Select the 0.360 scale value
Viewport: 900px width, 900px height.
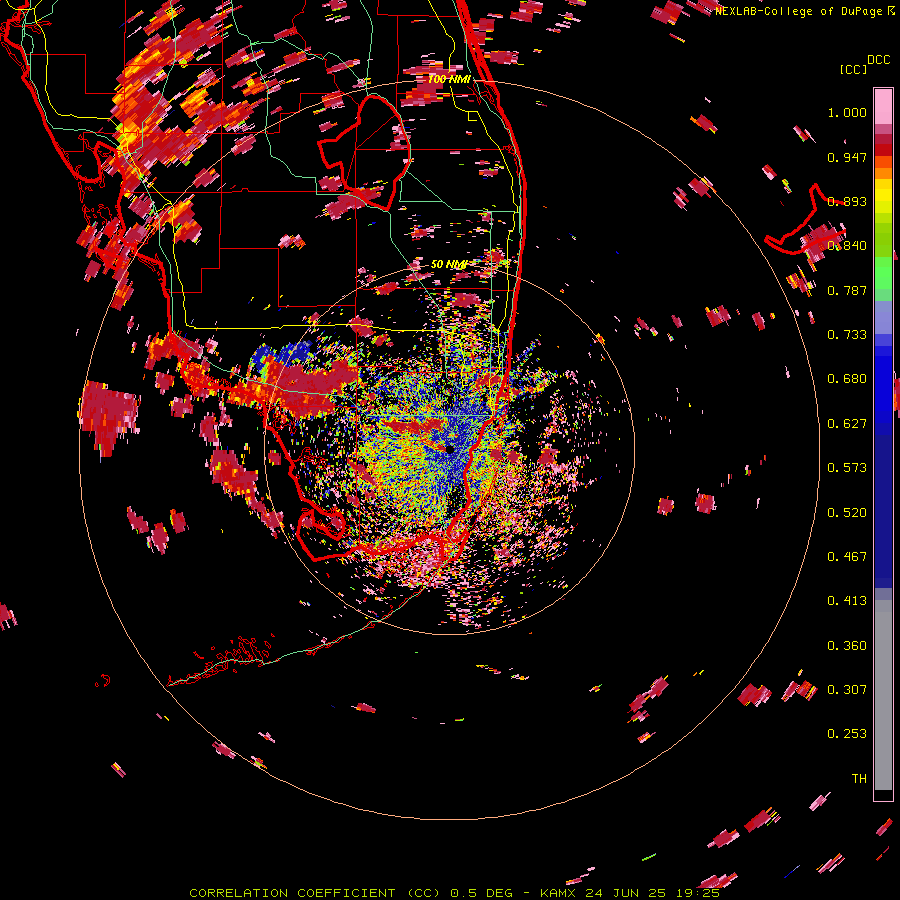tap(847, 646)
